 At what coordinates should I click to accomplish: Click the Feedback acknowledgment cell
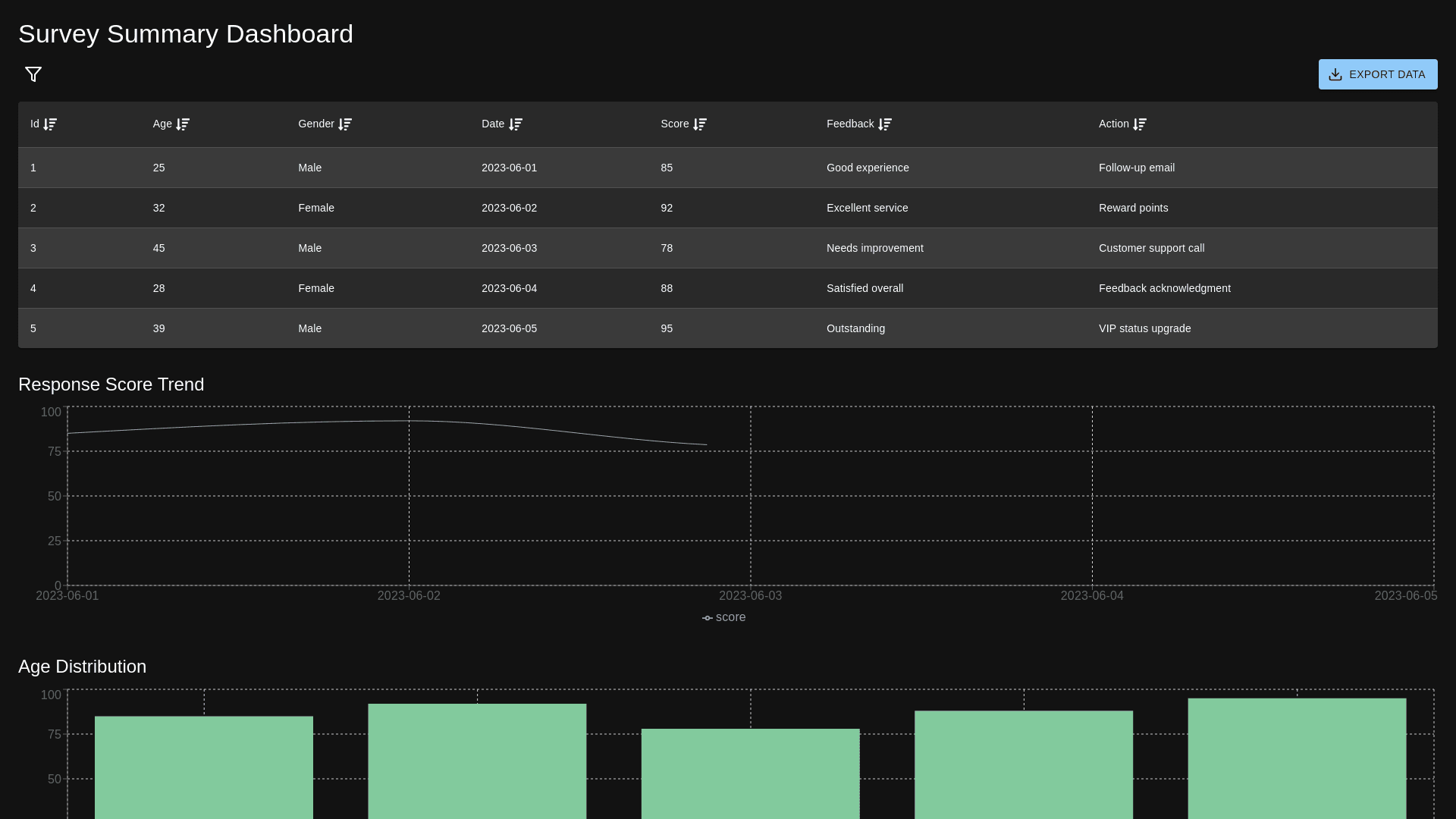[1164, 288]
